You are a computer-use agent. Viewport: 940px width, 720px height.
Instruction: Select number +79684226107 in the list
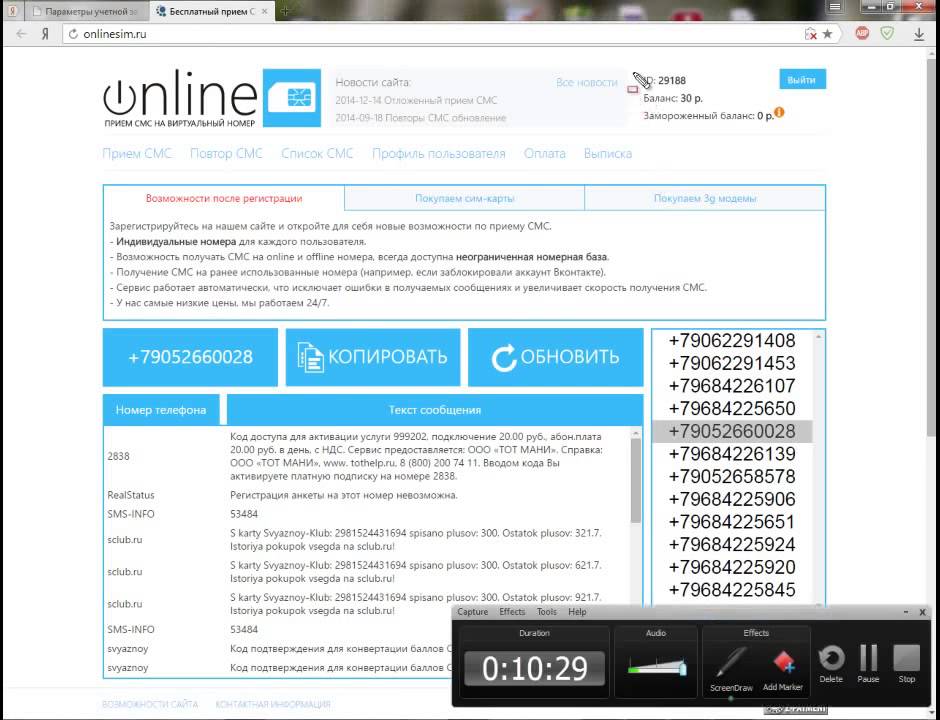pyautogui.click(x=731, y=386)
